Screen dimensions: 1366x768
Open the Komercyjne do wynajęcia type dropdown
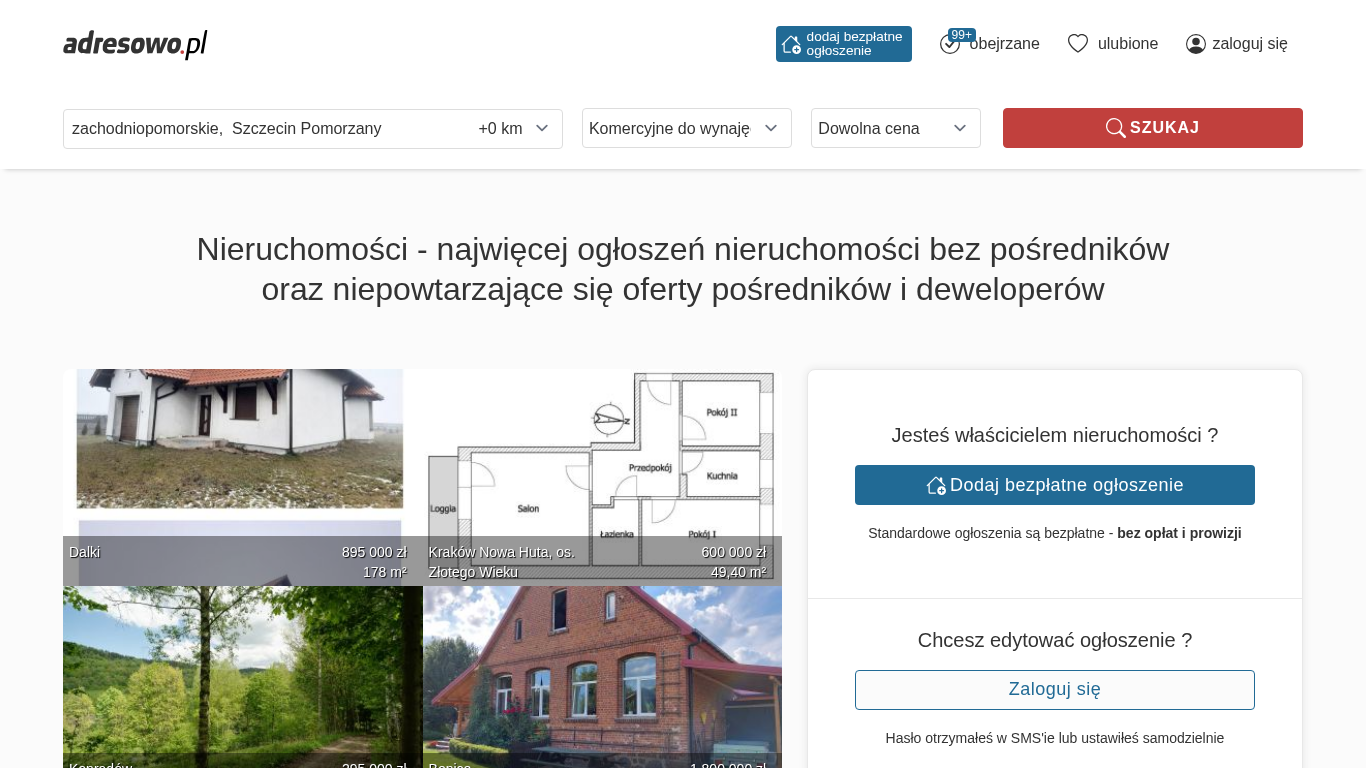point(686,128)
